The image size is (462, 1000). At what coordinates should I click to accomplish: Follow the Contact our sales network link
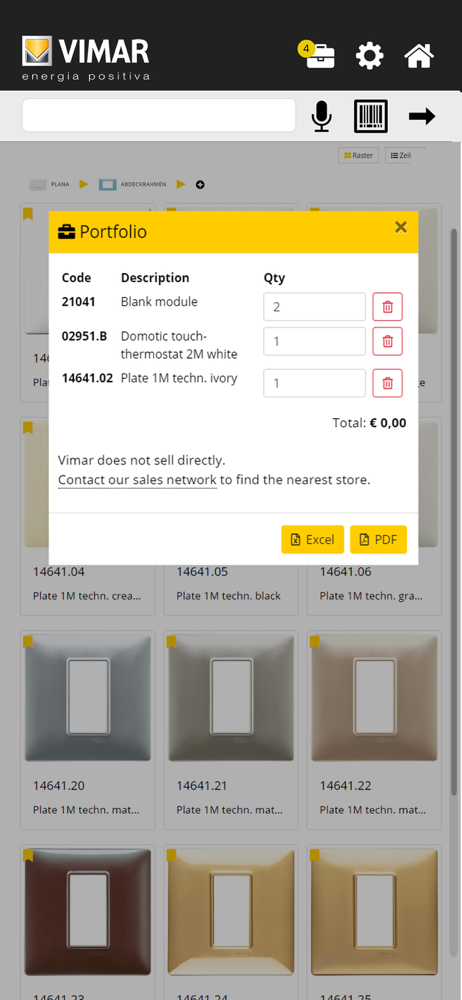137,480
